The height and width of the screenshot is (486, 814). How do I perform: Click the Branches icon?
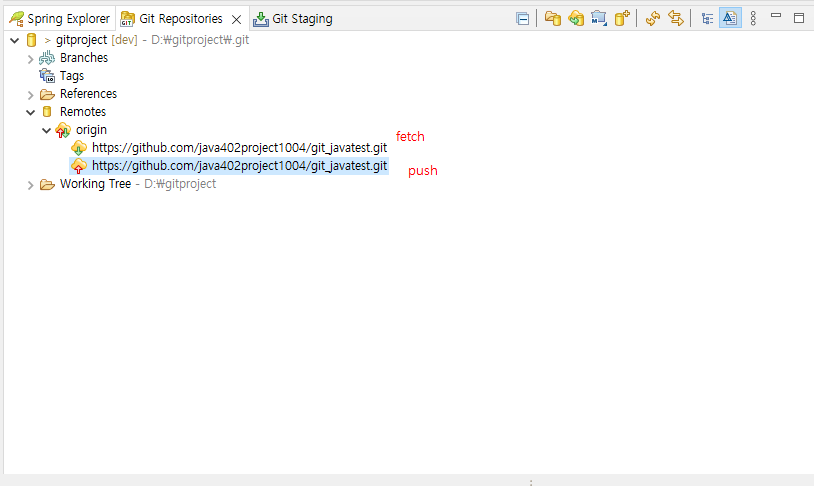(x=47, y=58)
